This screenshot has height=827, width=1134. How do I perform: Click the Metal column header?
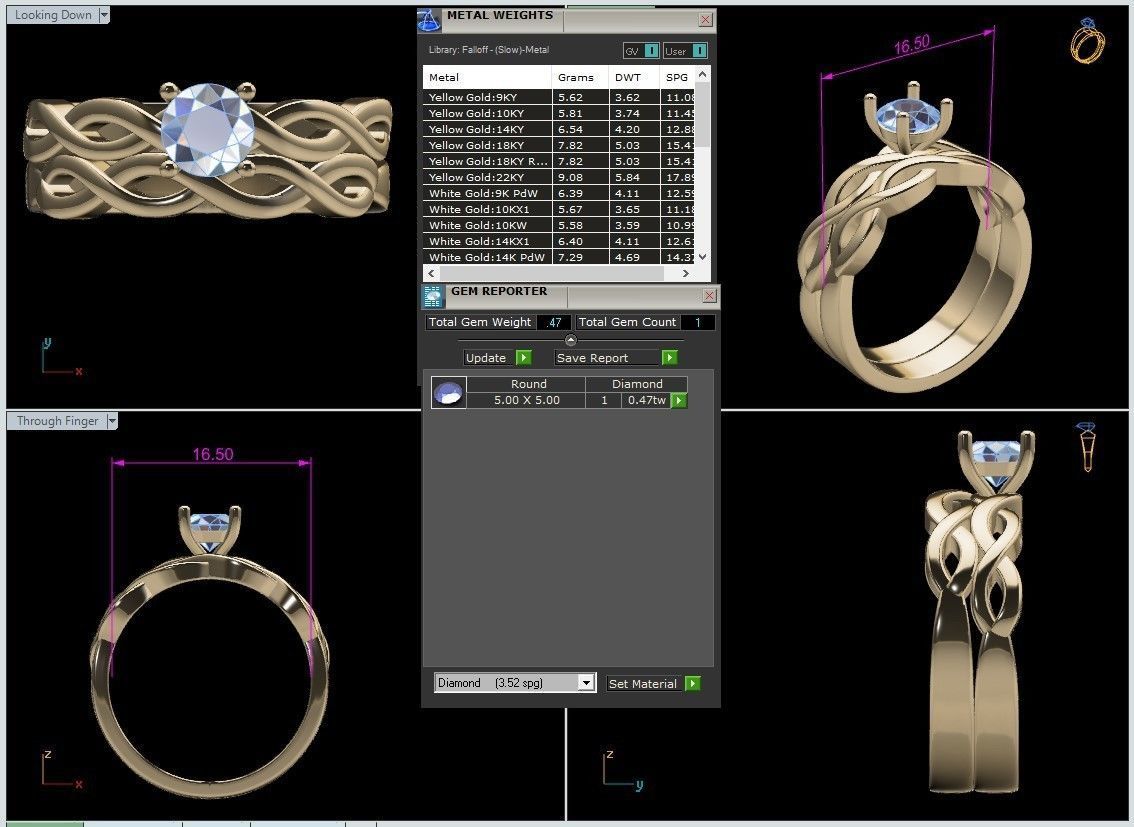pos(487,77)
